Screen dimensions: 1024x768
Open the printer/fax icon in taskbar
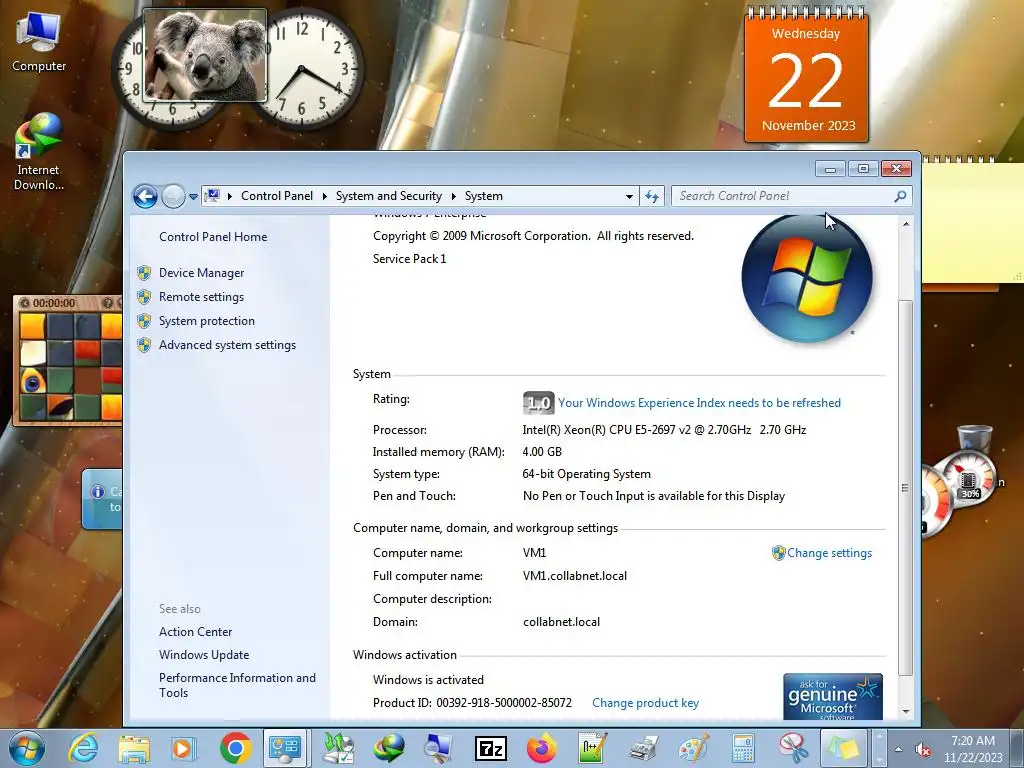[x=643, y=748]
